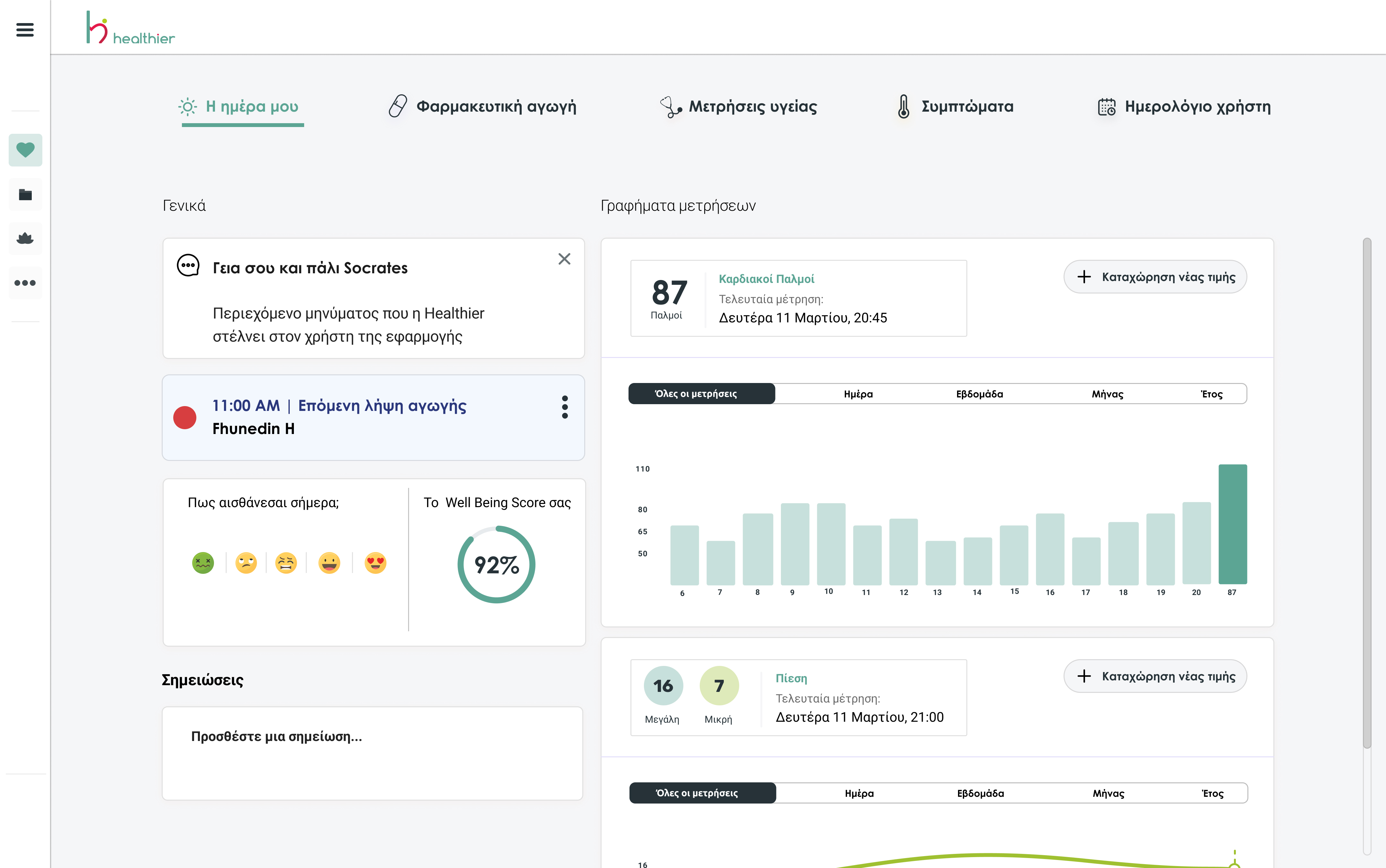1386x868 pixels.
Task: Select the heart health sidebar icon
Action: coord(25,150)
